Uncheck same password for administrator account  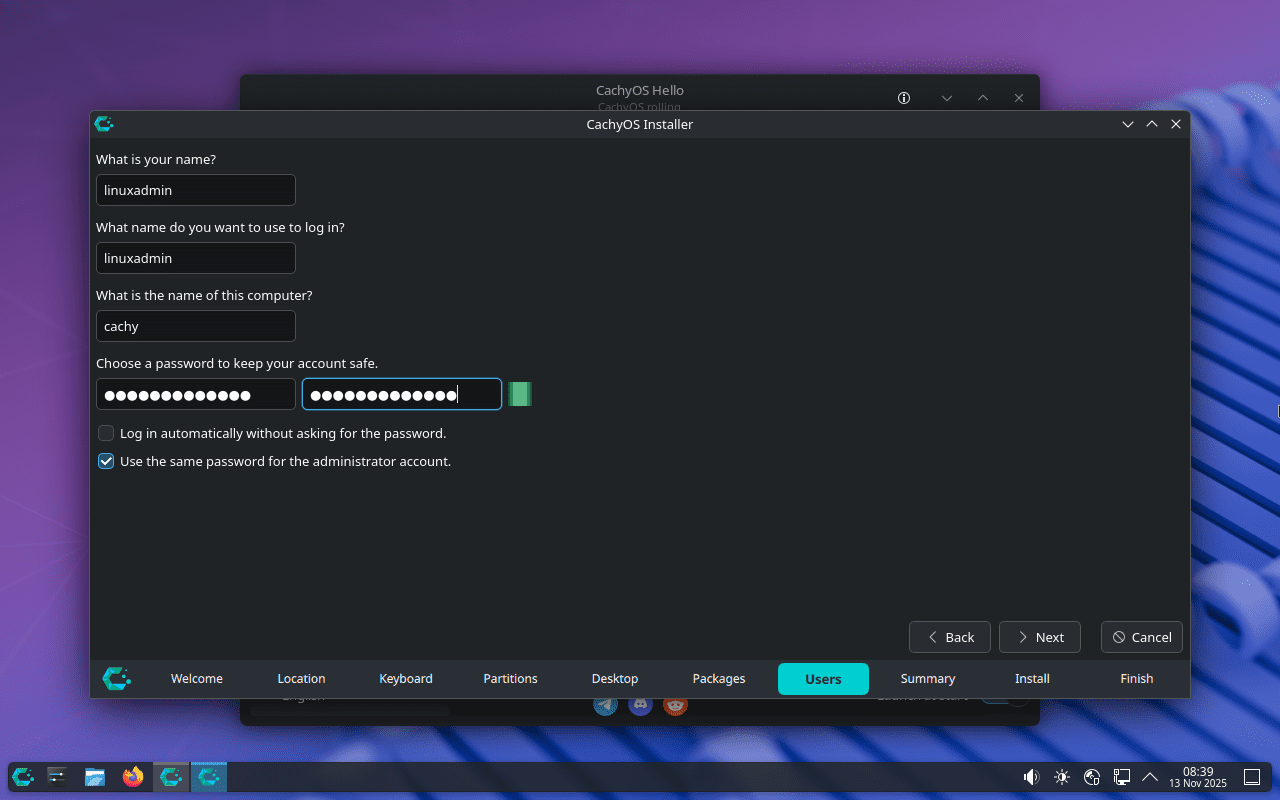click(x=106, y=461)
